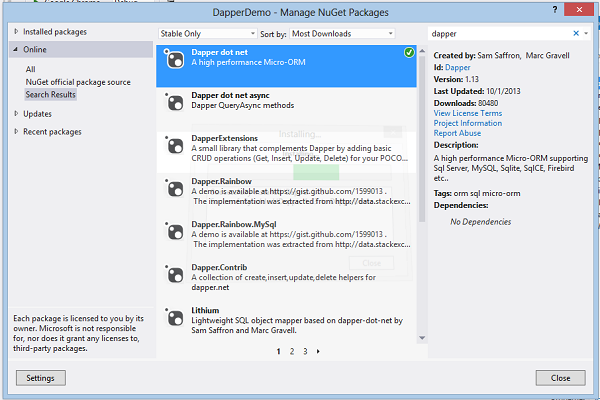The height and width of the screenshot is (400, 600).
Task: Click the Lithium package icon
Action: coord(174,317)
